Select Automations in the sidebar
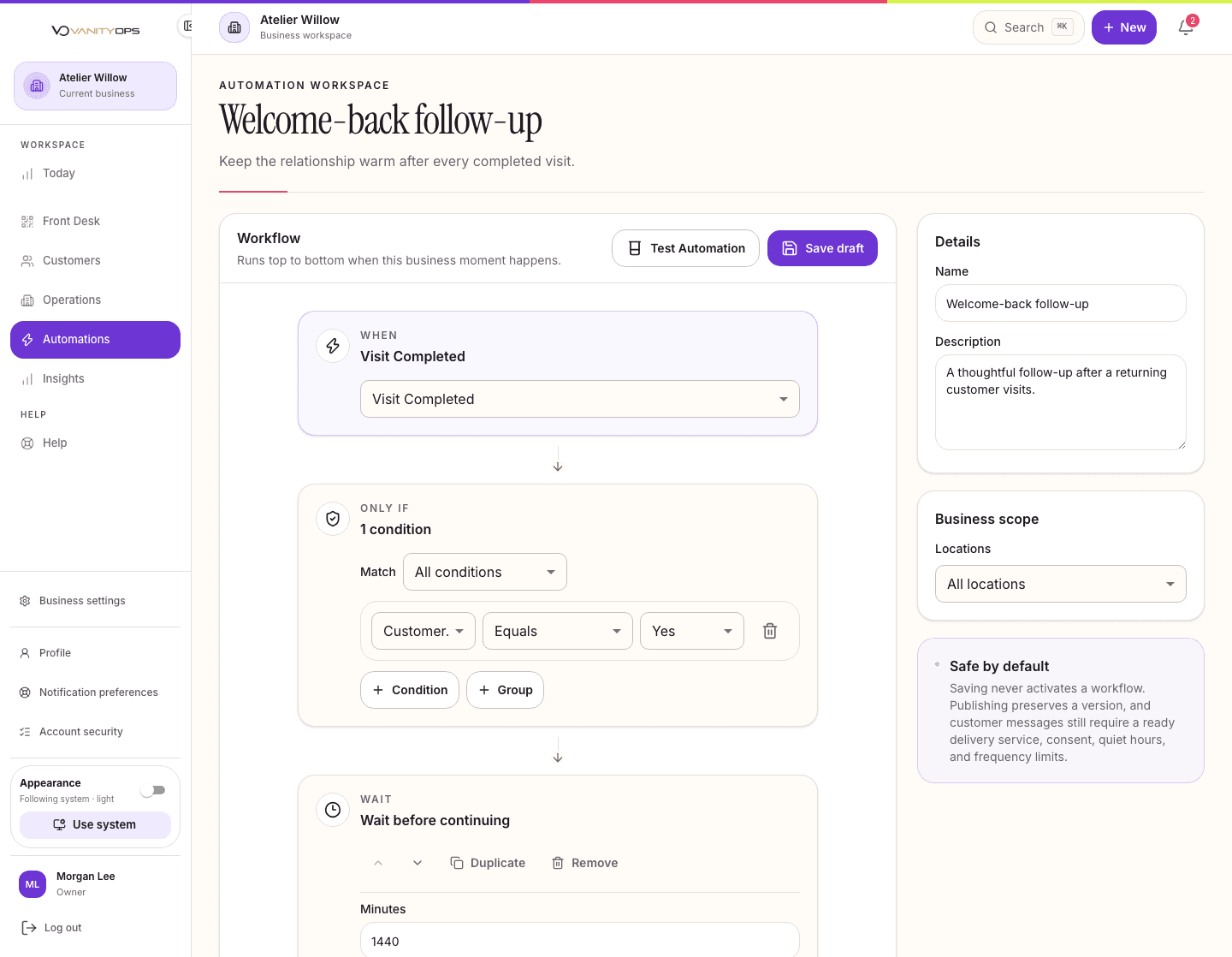This screenshot has width=1232, height=957. (x=95, y=340)
